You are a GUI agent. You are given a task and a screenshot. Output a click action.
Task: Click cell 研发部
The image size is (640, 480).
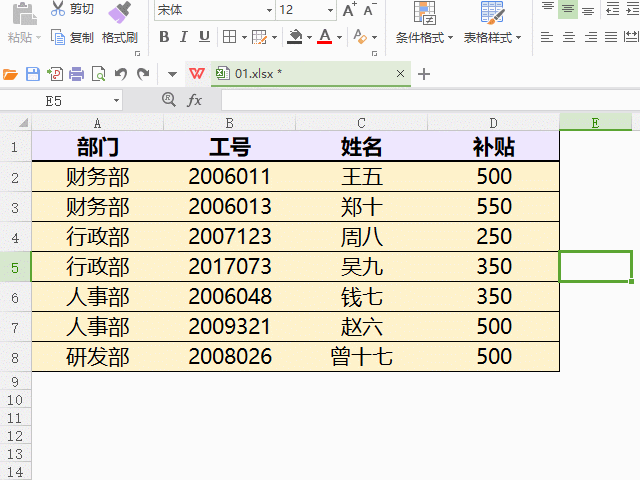(x=98, y=357)
